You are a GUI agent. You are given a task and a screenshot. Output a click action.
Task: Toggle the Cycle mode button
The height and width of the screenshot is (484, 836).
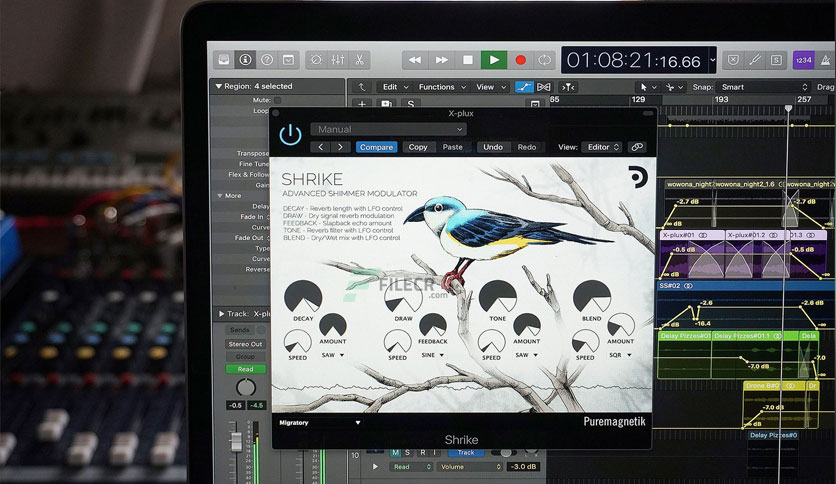544,60
